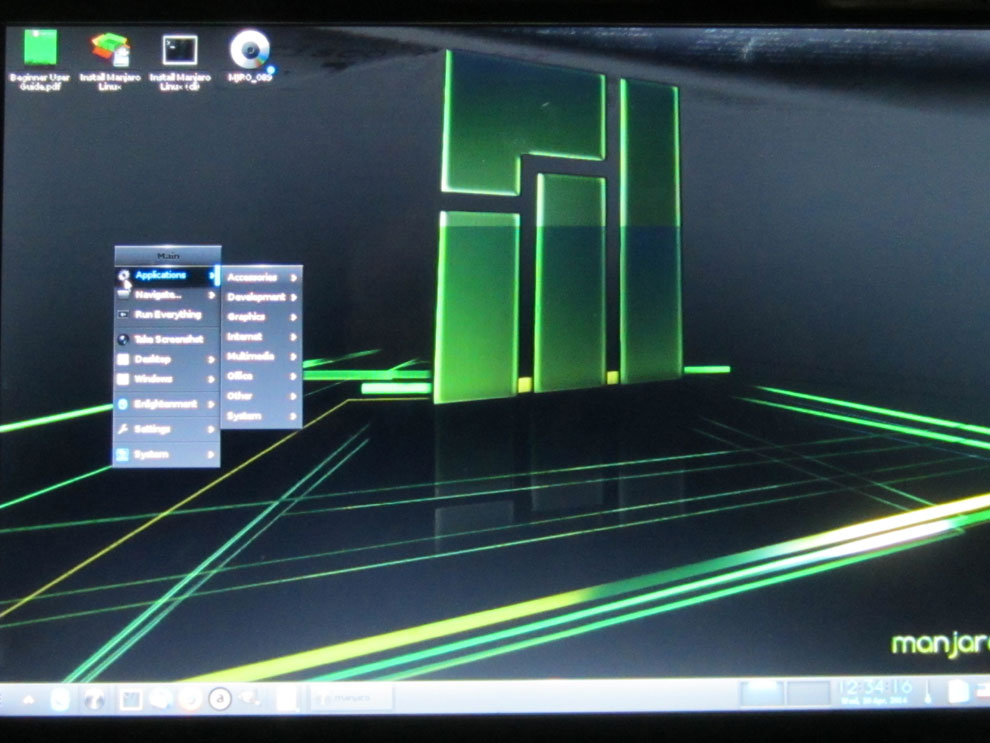Expand the Multimedia category

[261, 356]
